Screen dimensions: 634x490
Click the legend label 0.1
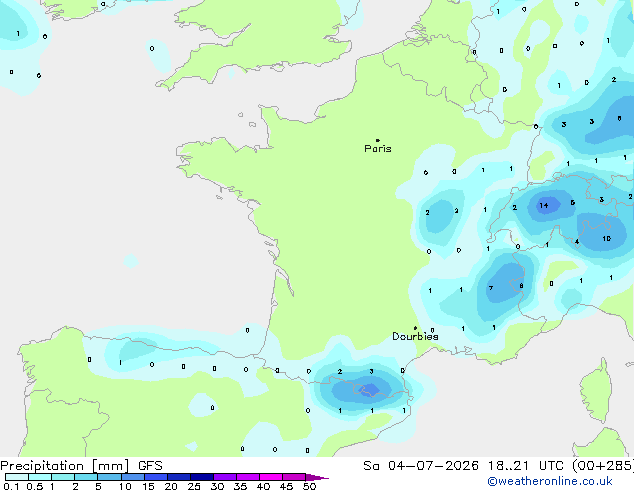[x=11, y=486]
